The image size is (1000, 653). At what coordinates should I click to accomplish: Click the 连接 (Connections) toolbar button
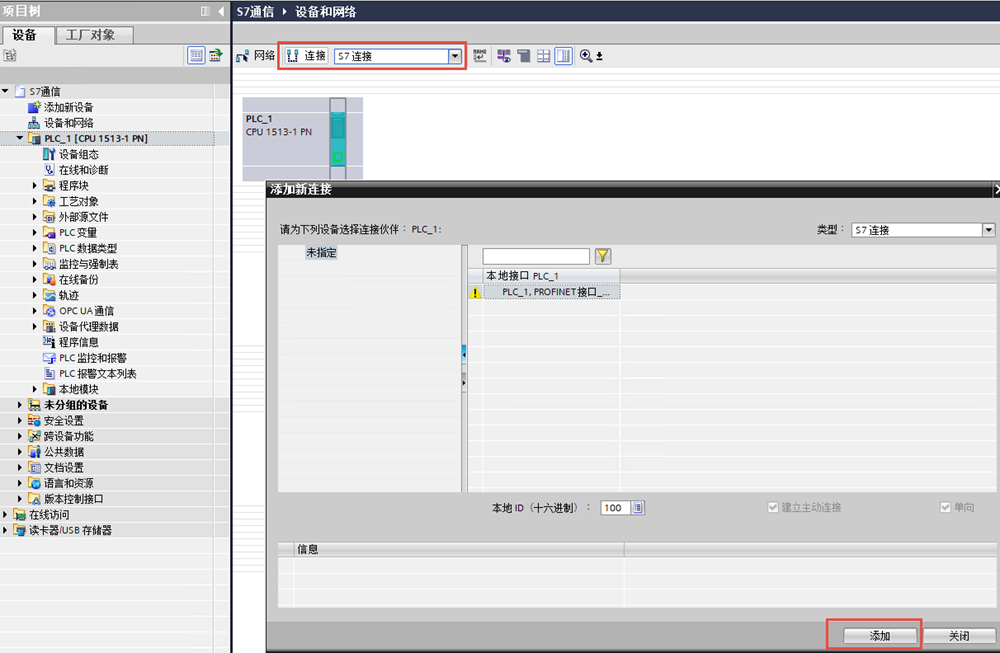[306, 57]
